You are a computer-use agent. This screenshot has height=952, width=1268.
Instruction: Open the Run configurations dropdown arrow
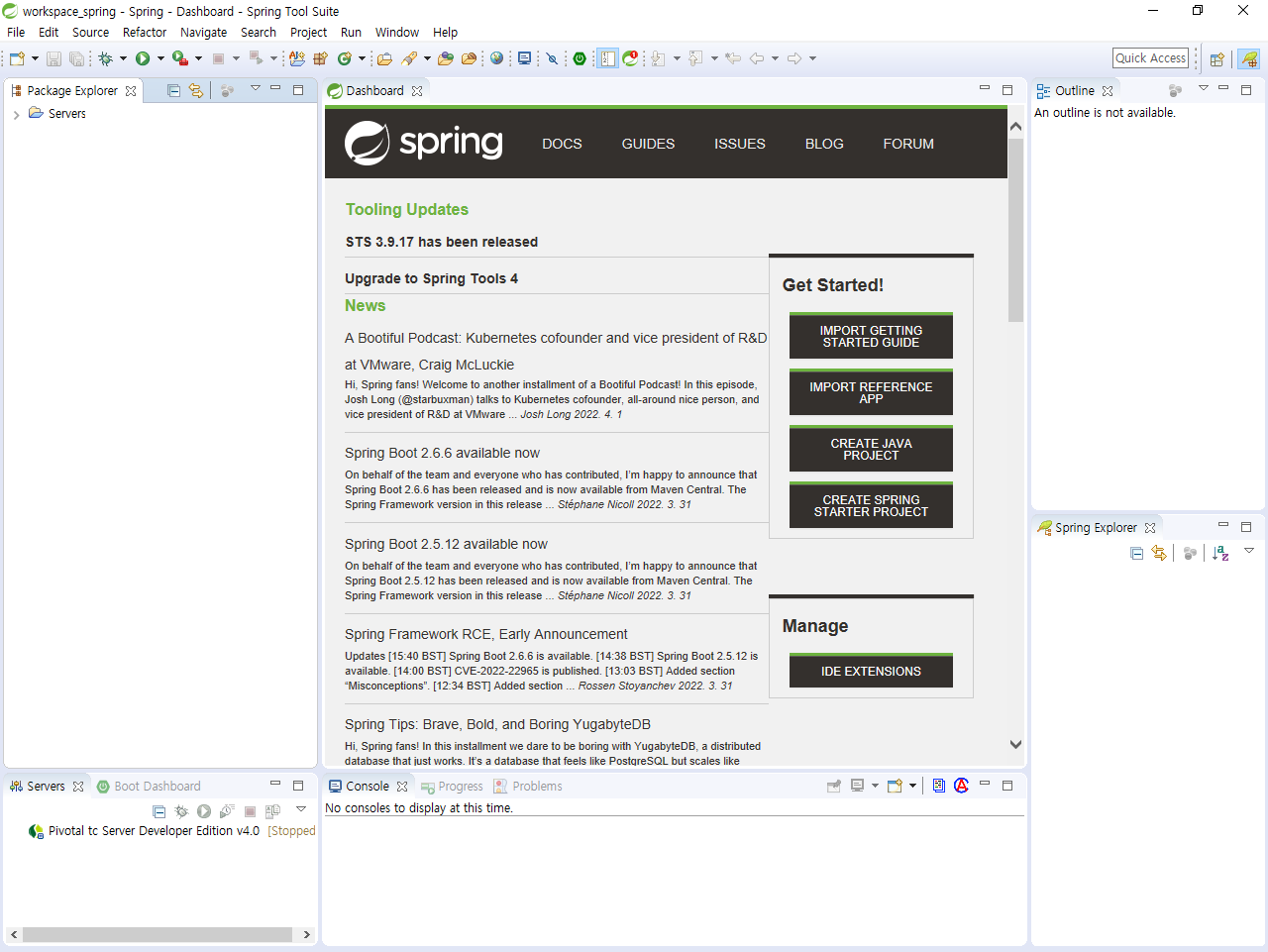click(160, 58)
